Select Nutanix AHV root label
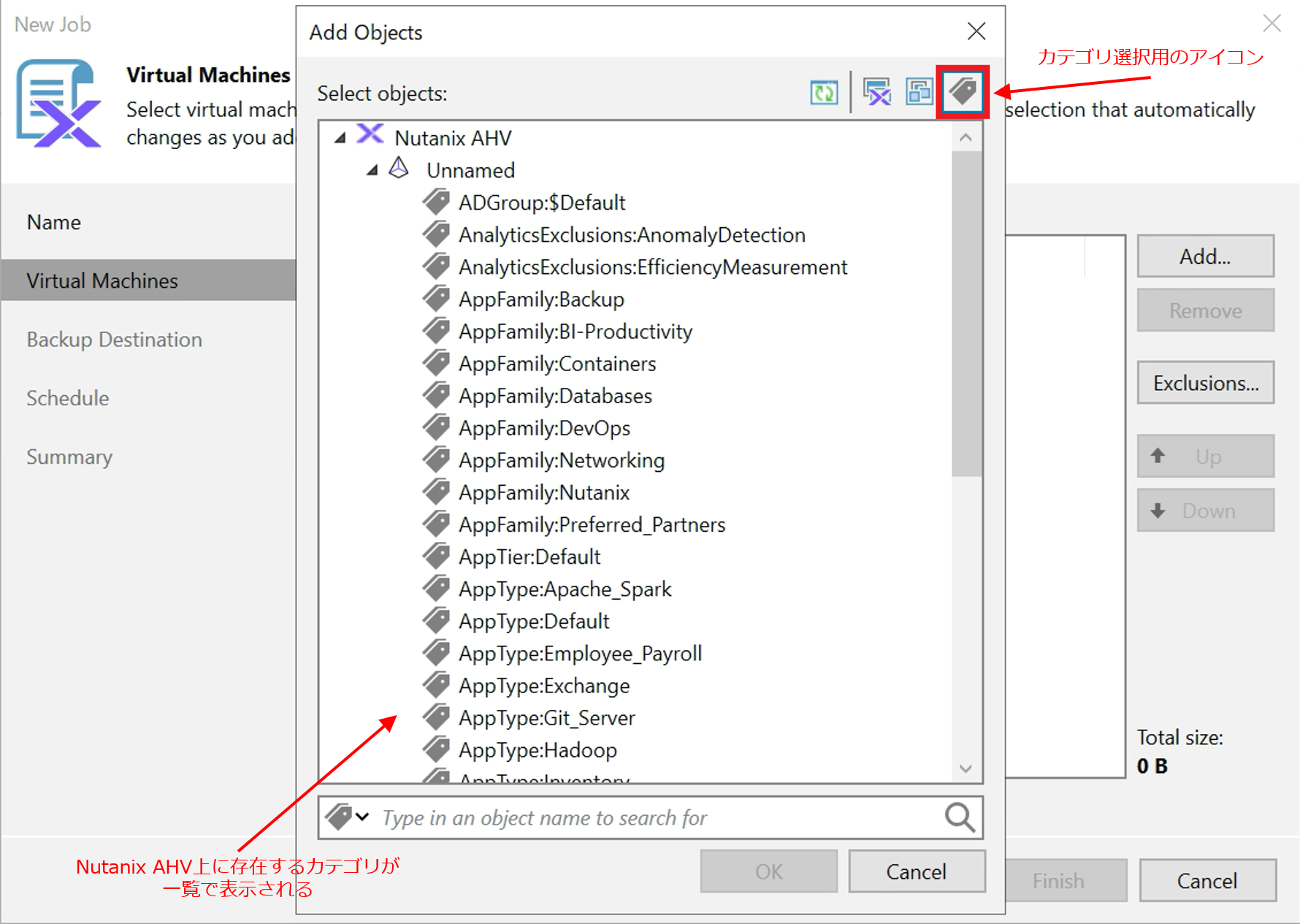Screen dimensions: 1300x924 tap(453, 138)
